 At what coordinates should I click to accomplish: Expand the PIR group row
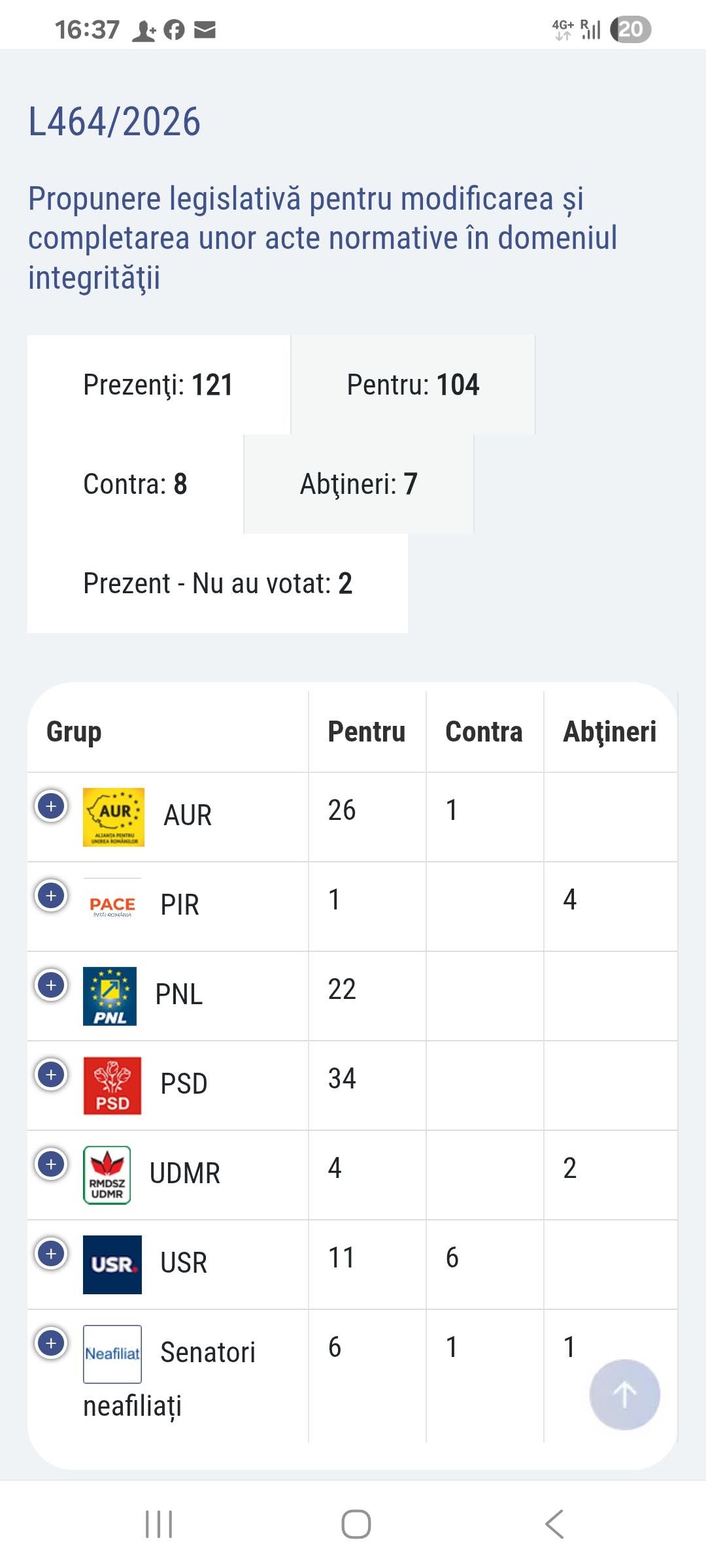[x=51, y=896]
